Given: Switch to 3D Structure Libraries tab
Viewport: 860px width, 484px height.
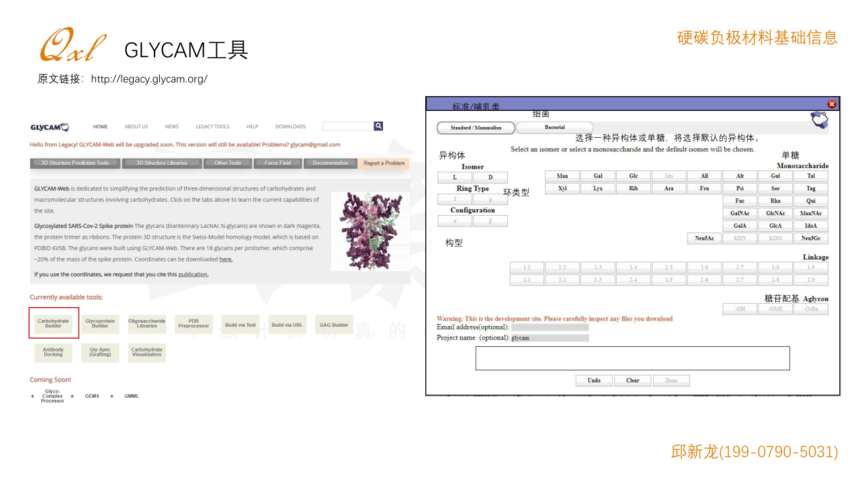Looking at the screenshot, I should 162,163.
